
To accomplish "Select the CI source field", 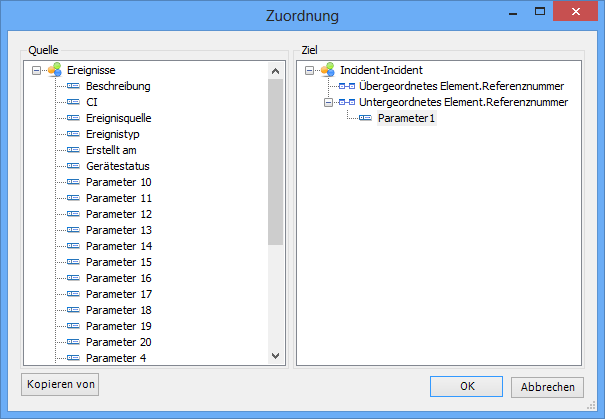I will point(92,103).
